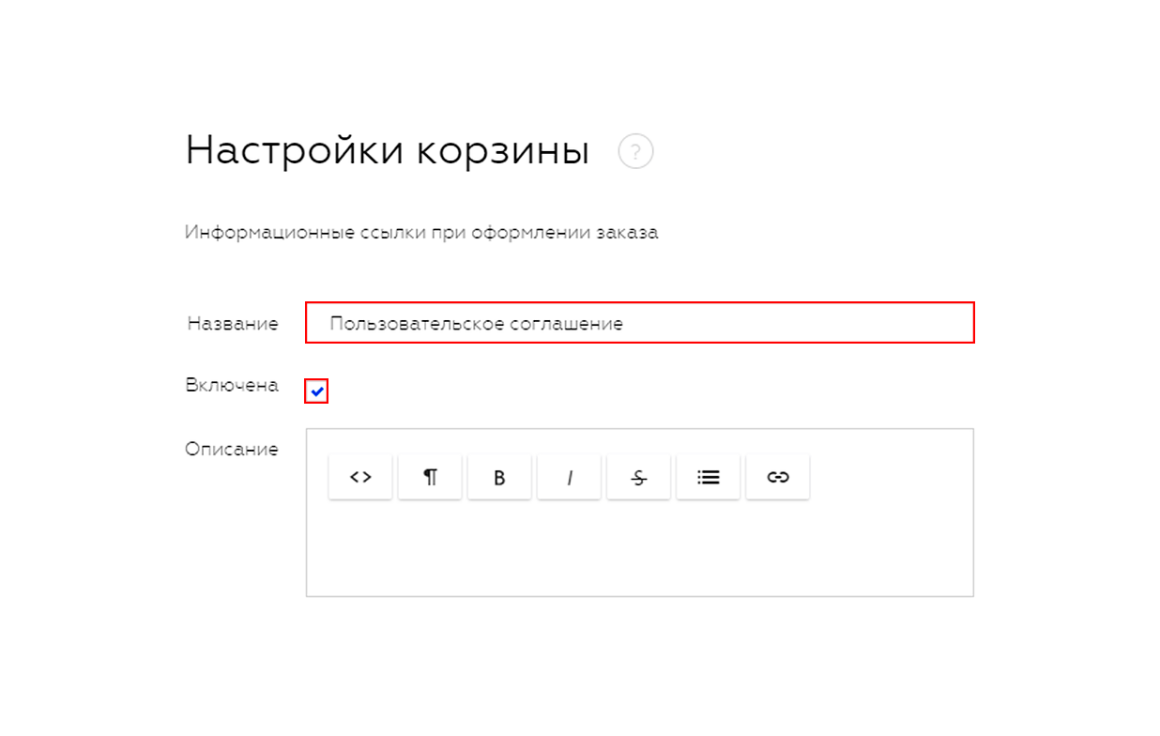Insert a bulleted list
1160x736 pixels.
click(x=708, y=477)
